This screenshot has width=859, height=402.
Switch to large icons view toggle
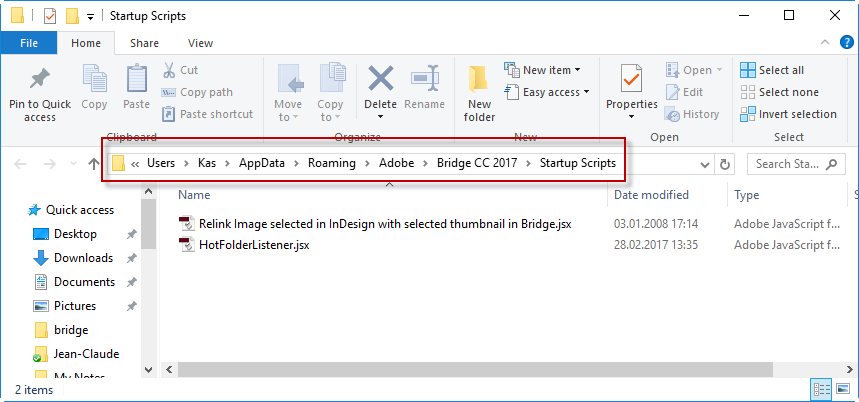[x=843, y=389]
